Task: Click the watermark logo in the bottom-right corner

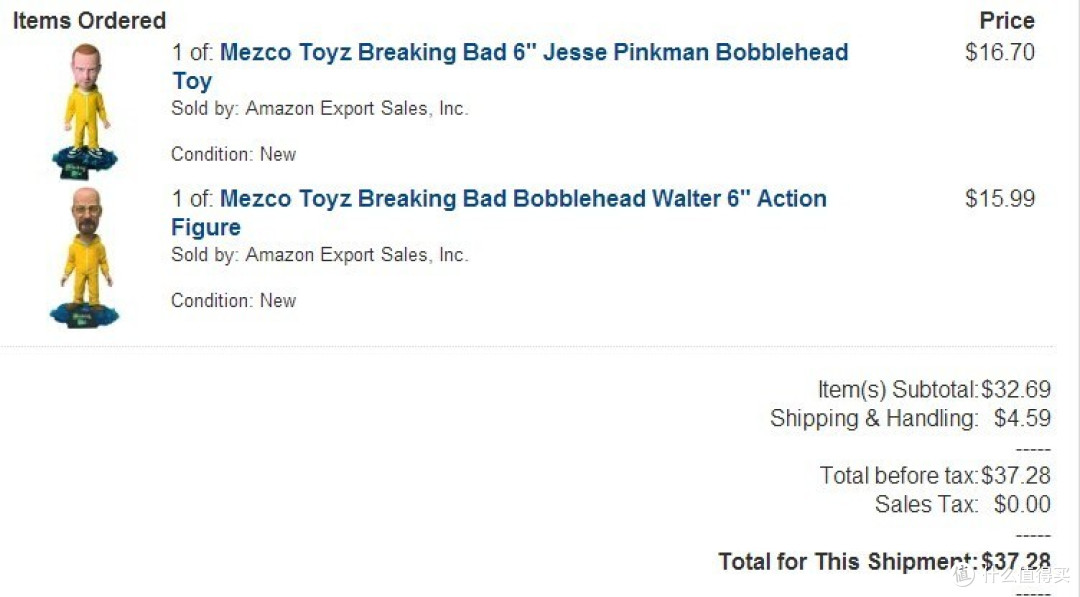Action: 1011,573
